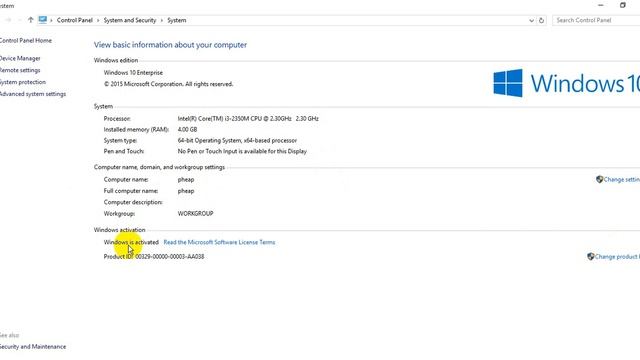This screenshot has height=360, width=640.
Task: Click the processor value Intel Core i3-2350M
Action: (248, 118)
